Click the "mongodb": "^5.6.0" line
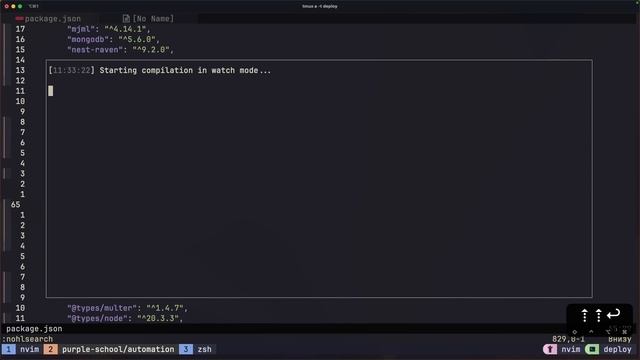The height and width of the screenshot is (360, 640). [x=113, y=40]
